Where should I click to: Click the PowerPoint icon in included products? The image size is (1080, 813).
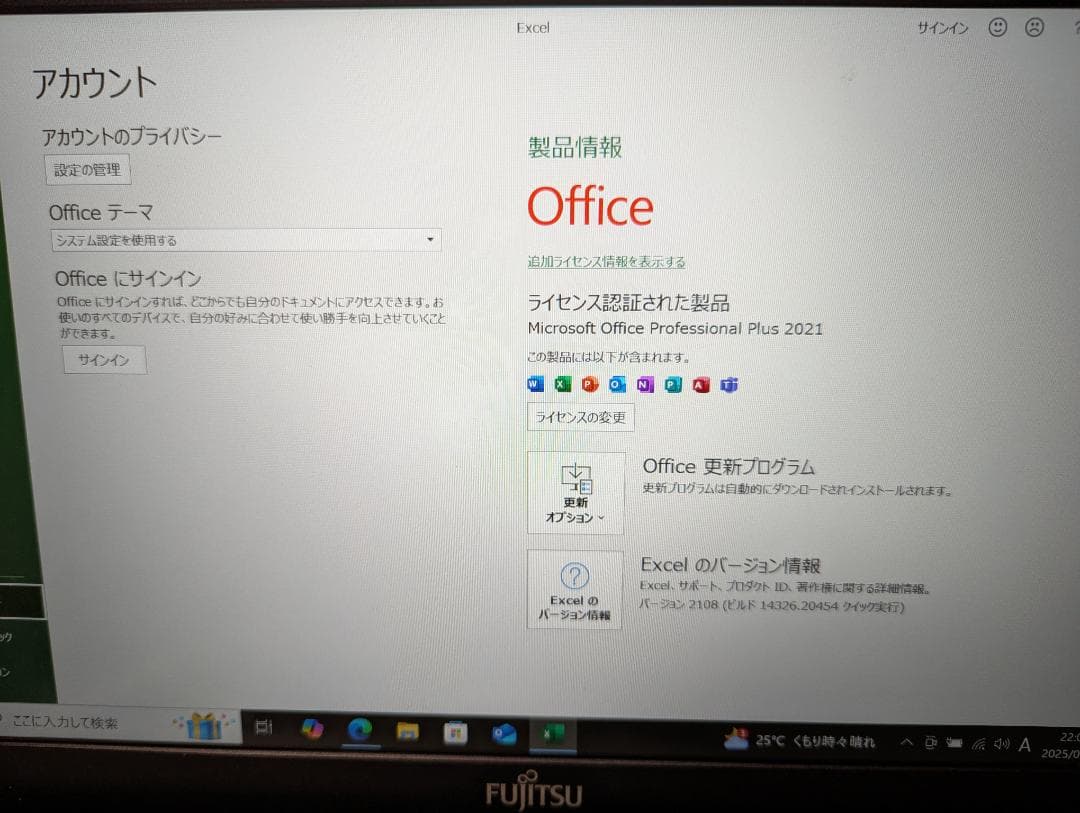pos(590,384)
